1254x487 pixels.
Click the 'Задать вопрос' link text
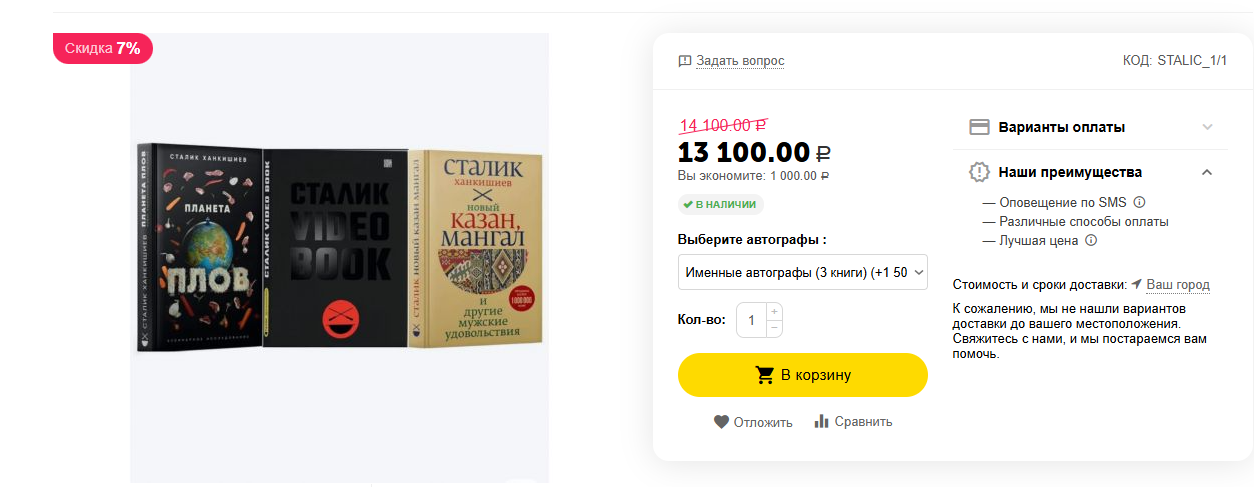(740, 61)
